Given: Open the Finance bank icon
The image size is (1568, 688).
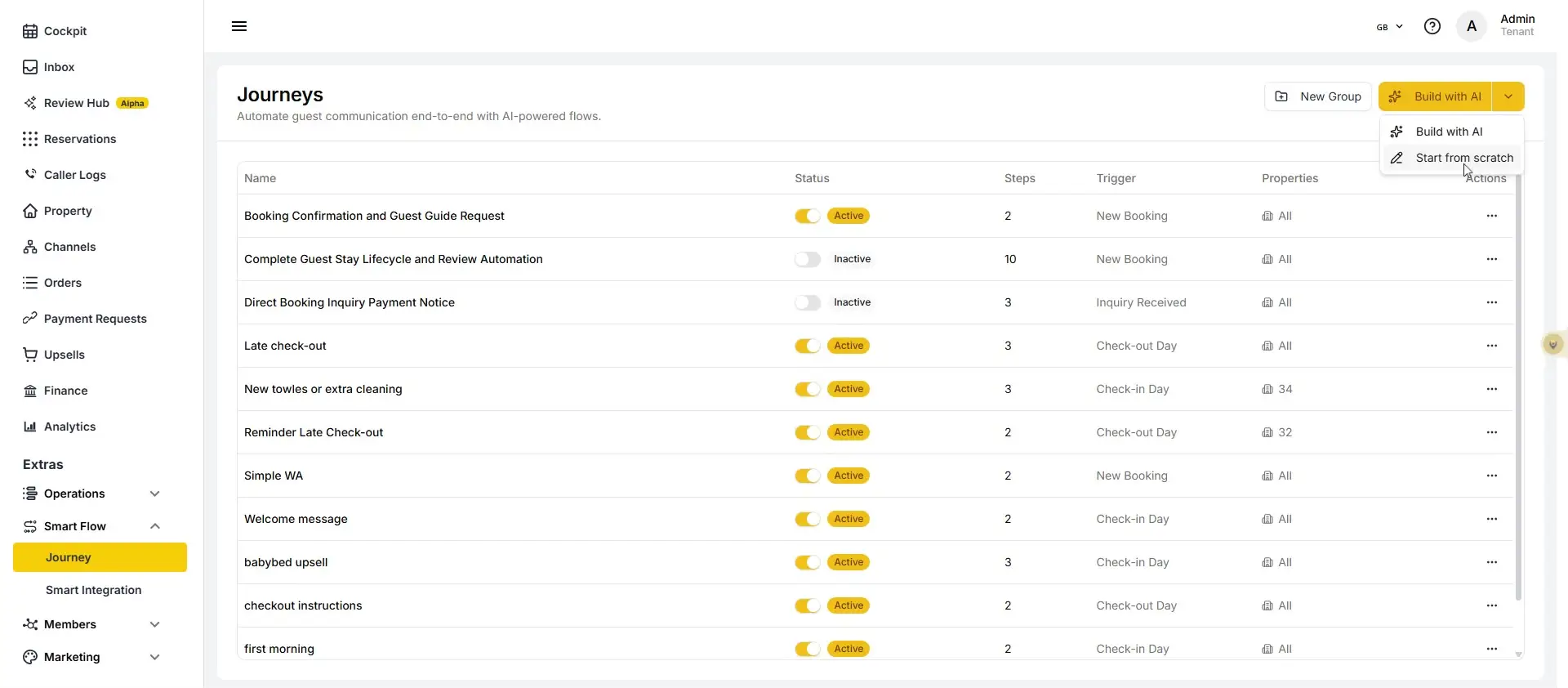Looking at the screenshot, I should click(x=30, y=391).
